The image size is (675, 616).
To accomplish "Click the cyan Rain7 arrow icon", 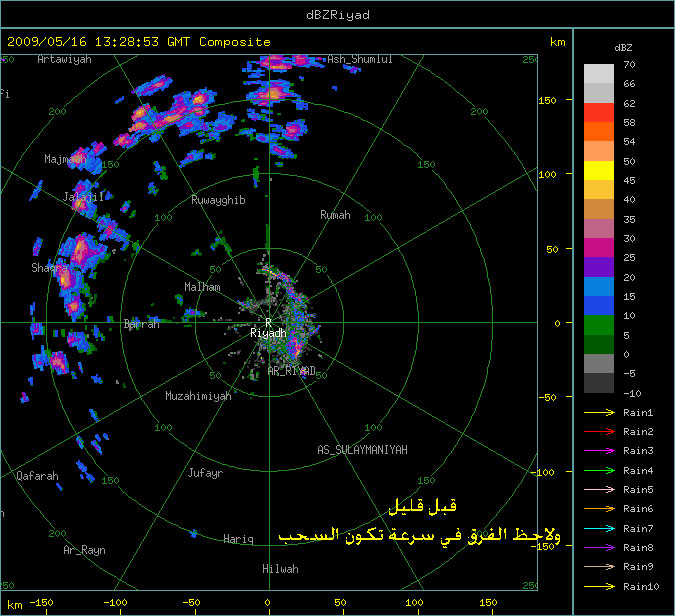I will tap(599, 528).
